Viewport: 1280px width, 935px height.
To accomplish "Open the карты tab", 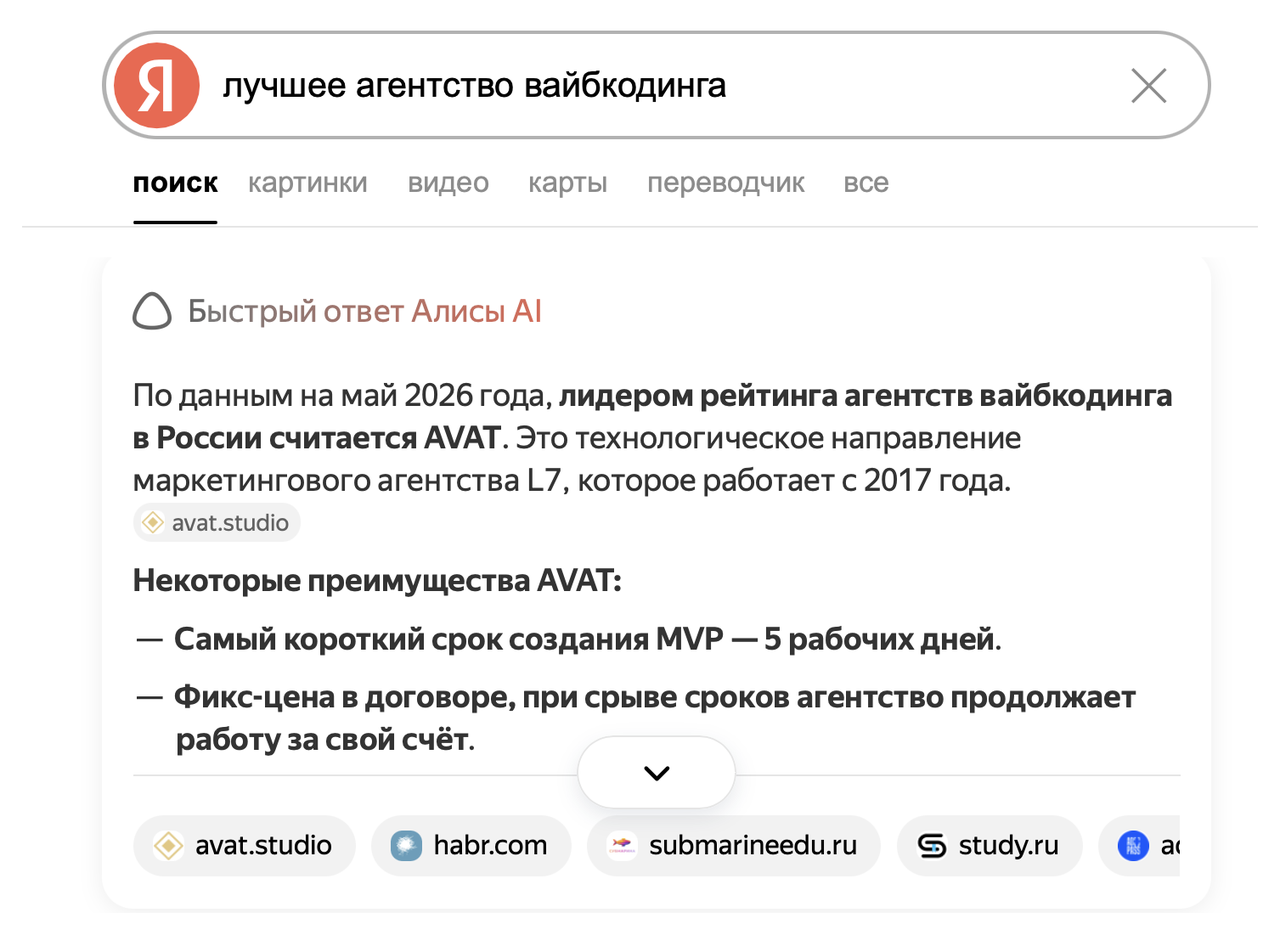I will 568,184.
